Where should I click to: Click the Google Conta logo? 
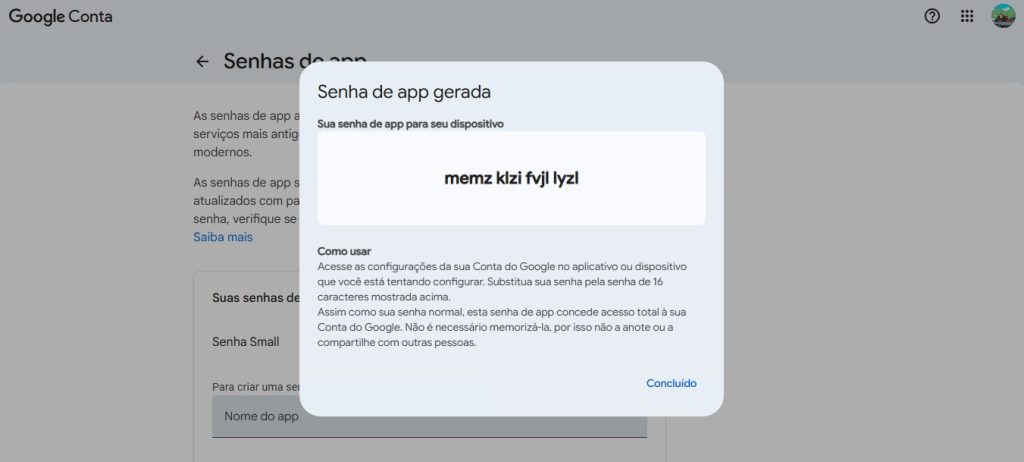click(61, 16)
